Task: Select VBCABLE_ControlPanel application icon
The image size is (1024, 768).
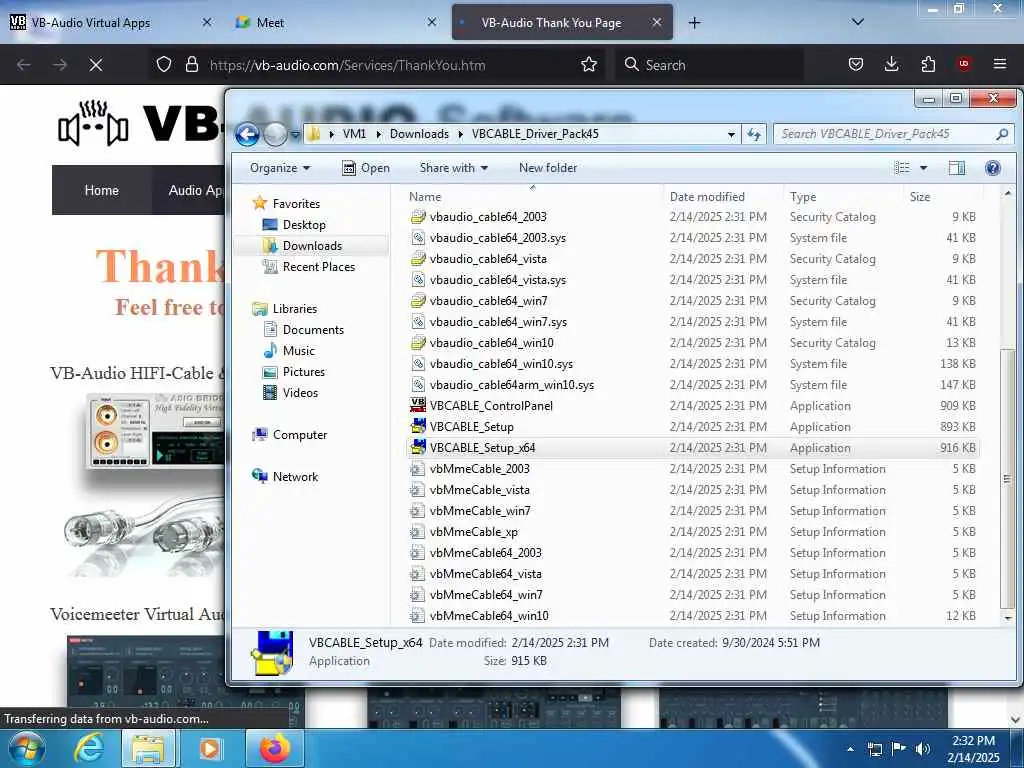Action: tap(418, 406)
